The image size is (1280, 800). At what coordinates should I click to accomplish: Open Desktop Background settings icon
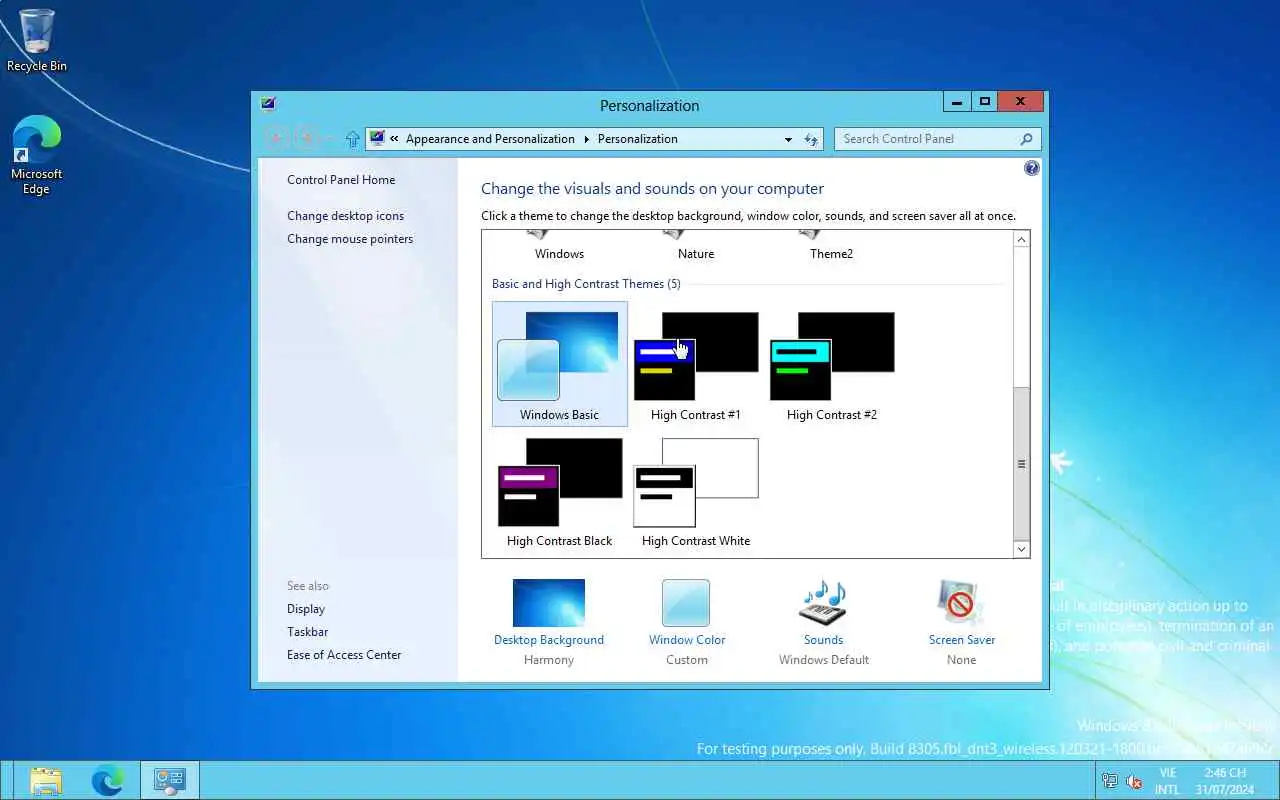549,603
